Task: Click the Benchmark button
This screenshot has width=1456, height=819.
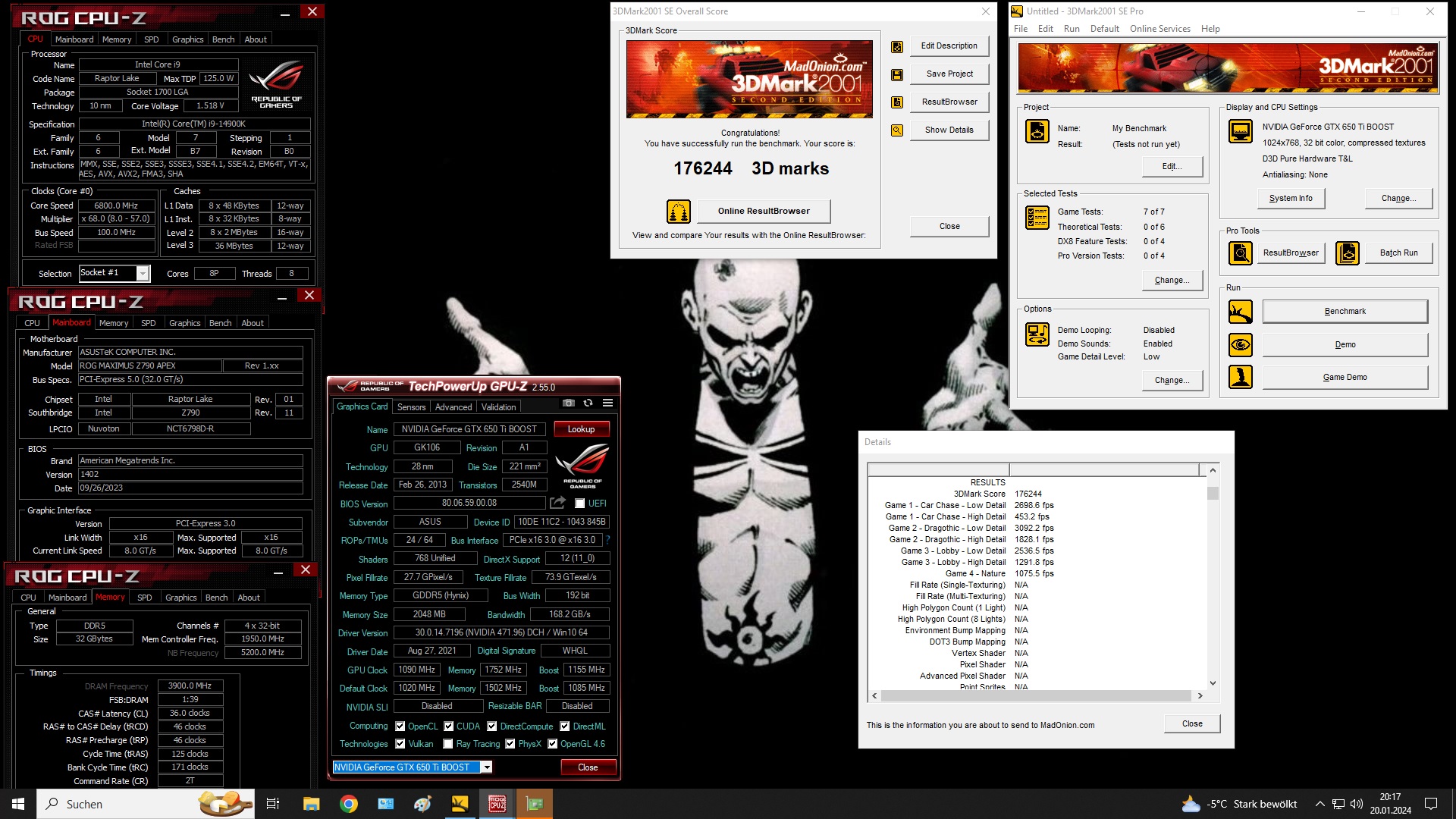Action: coord(1345,311)
